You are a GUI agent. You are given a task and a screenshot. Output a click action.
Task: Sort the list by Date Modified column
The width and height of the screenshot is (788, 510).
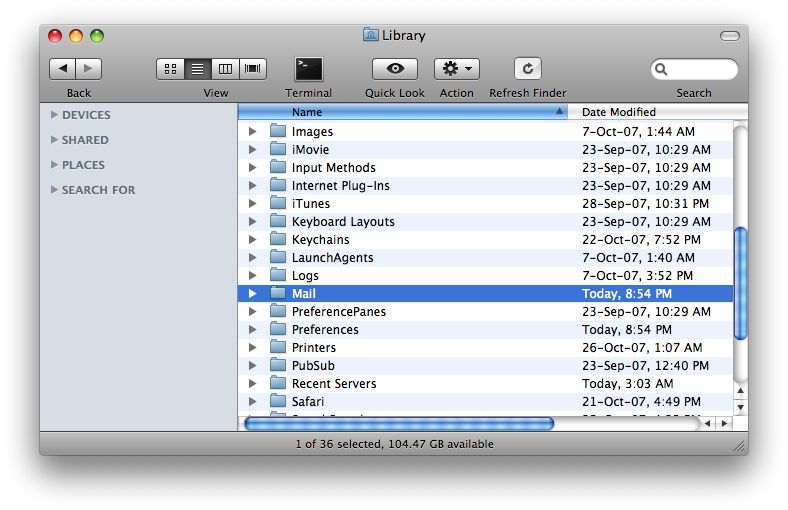pos(650,112)
